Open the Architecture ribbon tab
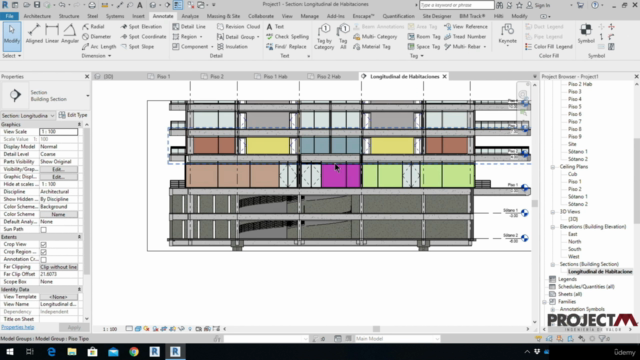Screen dimensions: 640x360 [x=37, y=16]
